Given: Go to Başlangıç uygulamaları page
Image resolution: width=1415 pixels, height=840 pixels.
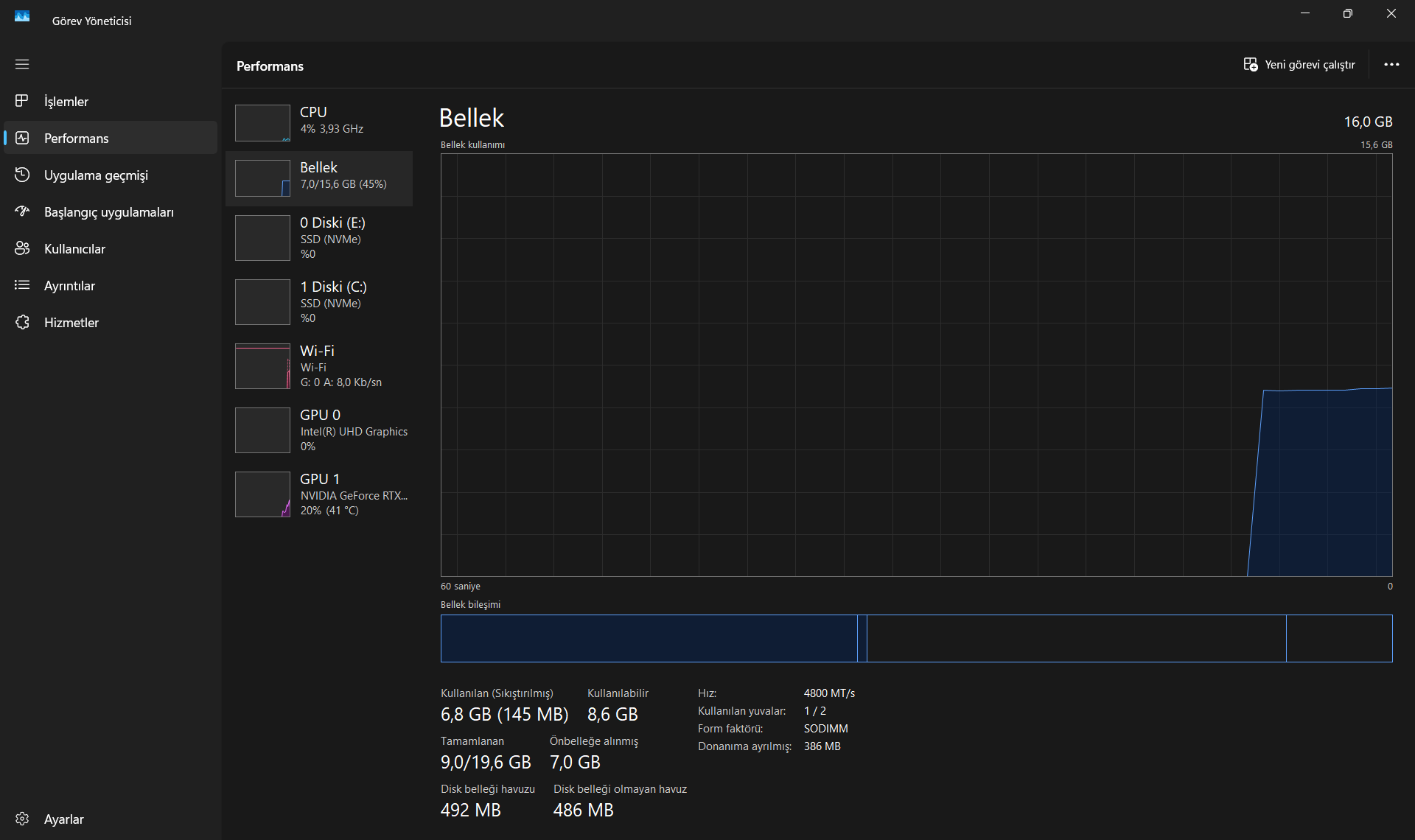Looking at the screenshot, I should pos(111,211).
